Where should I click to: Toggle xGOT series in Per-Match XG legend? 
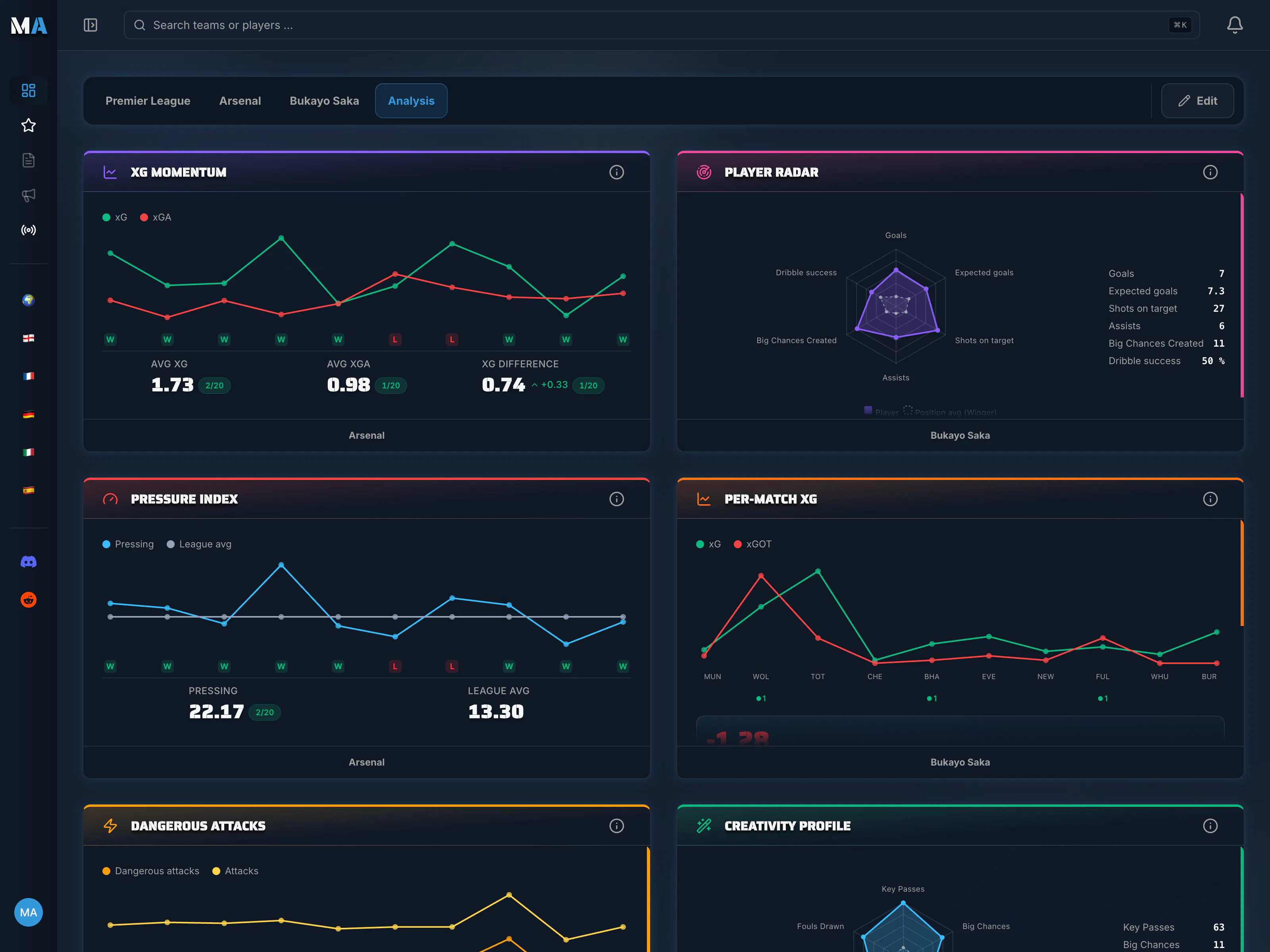753,544
